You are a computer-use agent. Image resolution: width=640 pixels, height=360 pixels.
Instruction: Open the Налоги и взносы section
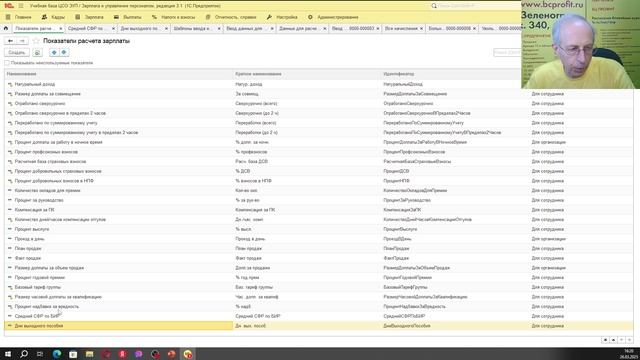(173, 17)
